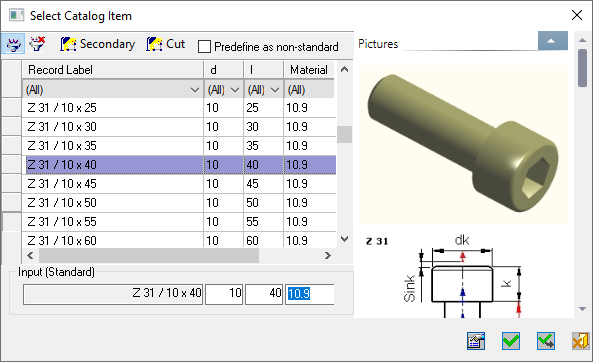Click the table's vertical scrollbar down arrow

click(x=344, y=239)
